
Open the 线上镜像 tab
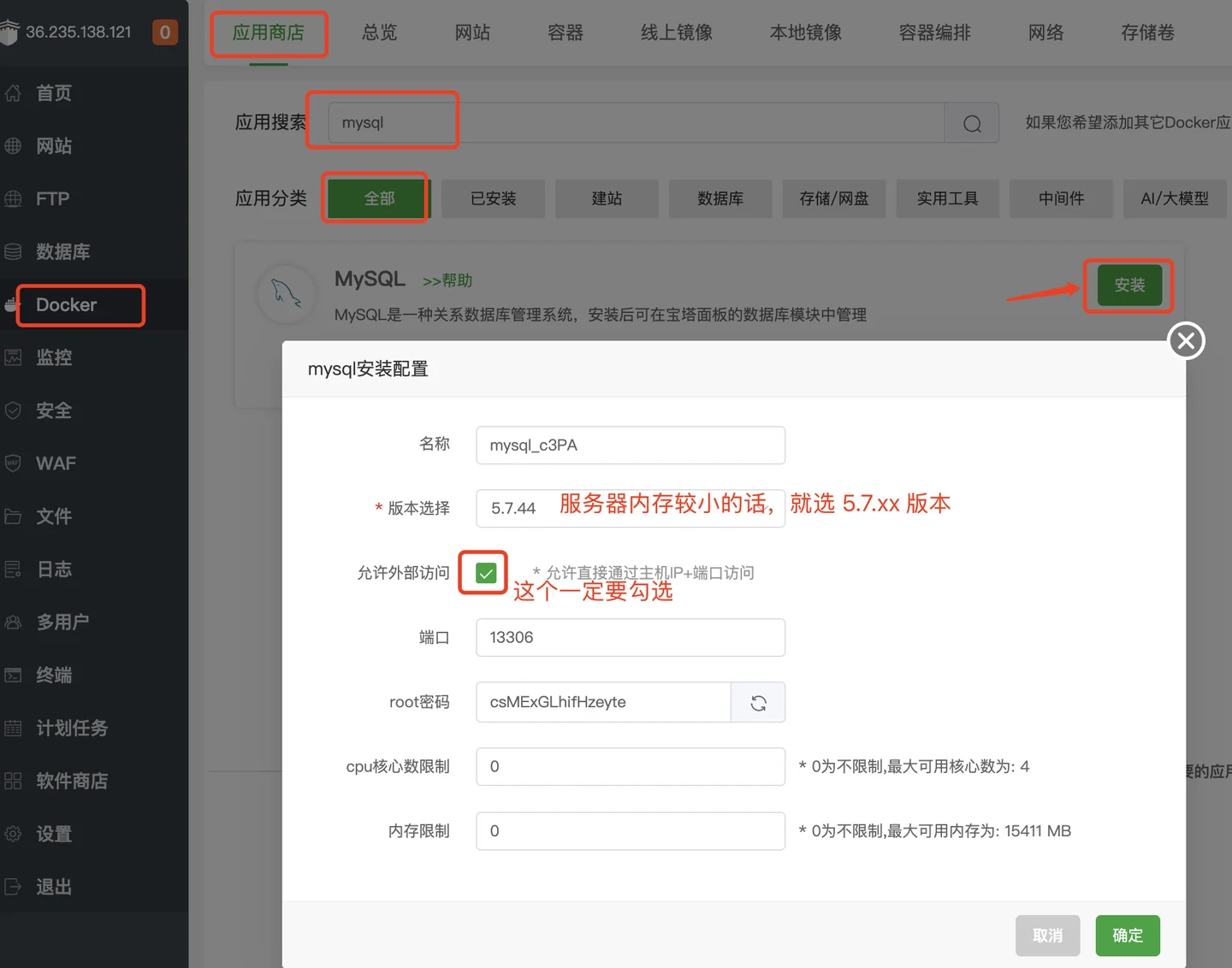677,32
